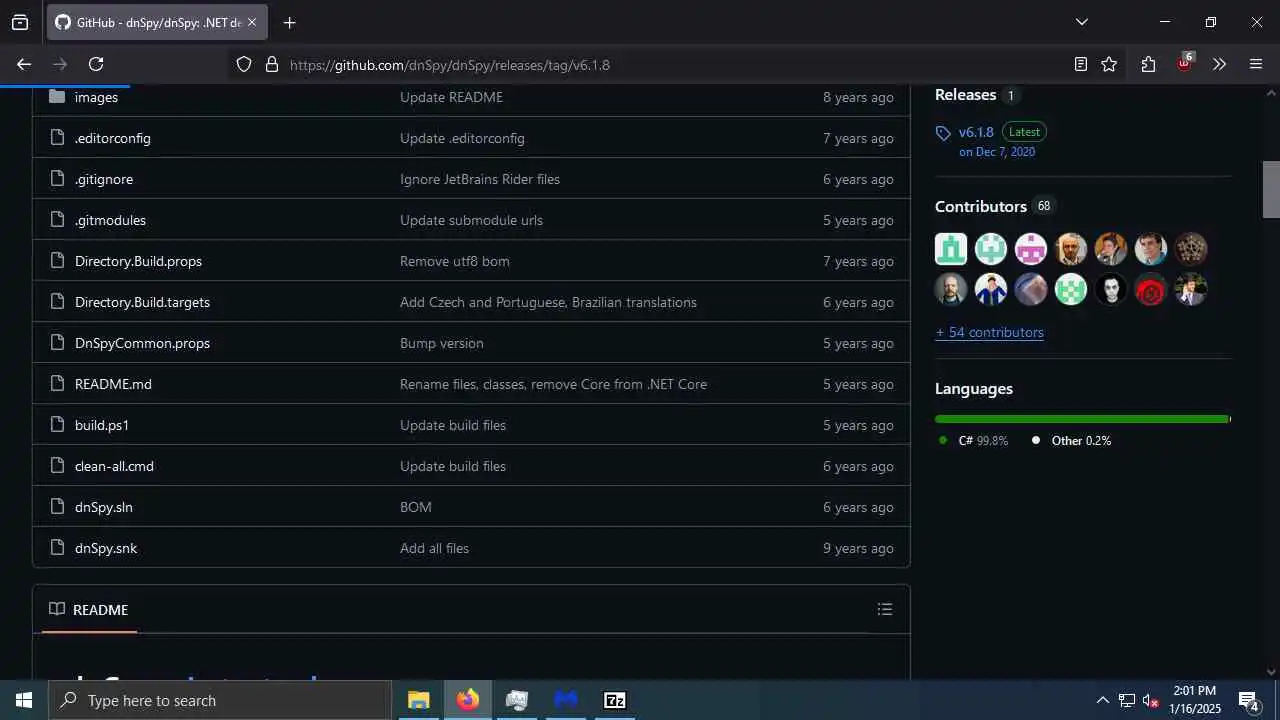Bookmark this page with the star icon
This screenshot has height=720, width=1280.
tap(1109, 64)
